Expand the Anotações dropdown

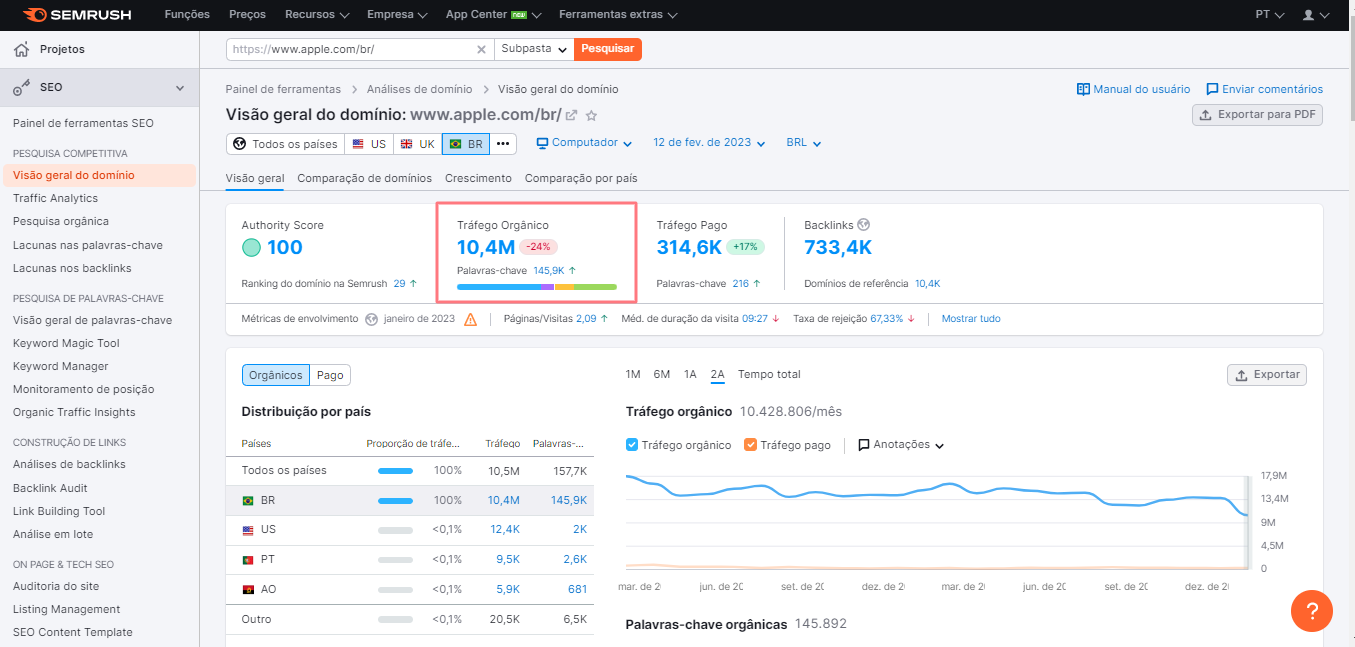[x=901, y=445]
